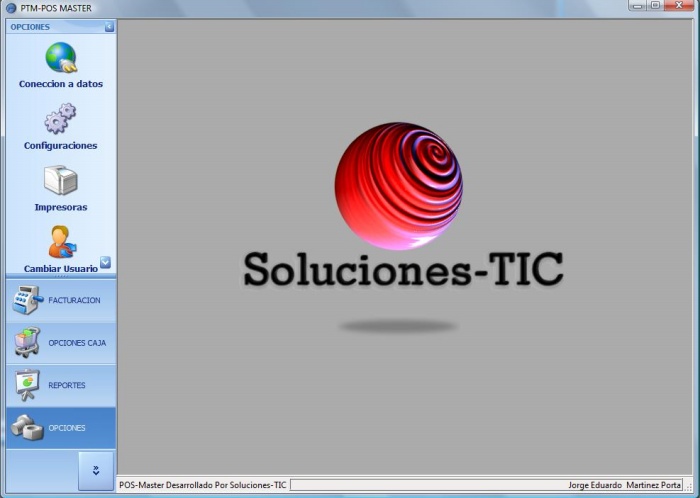Click the Coneccion a datos label

pyautogui.click(x=61, y=84)
